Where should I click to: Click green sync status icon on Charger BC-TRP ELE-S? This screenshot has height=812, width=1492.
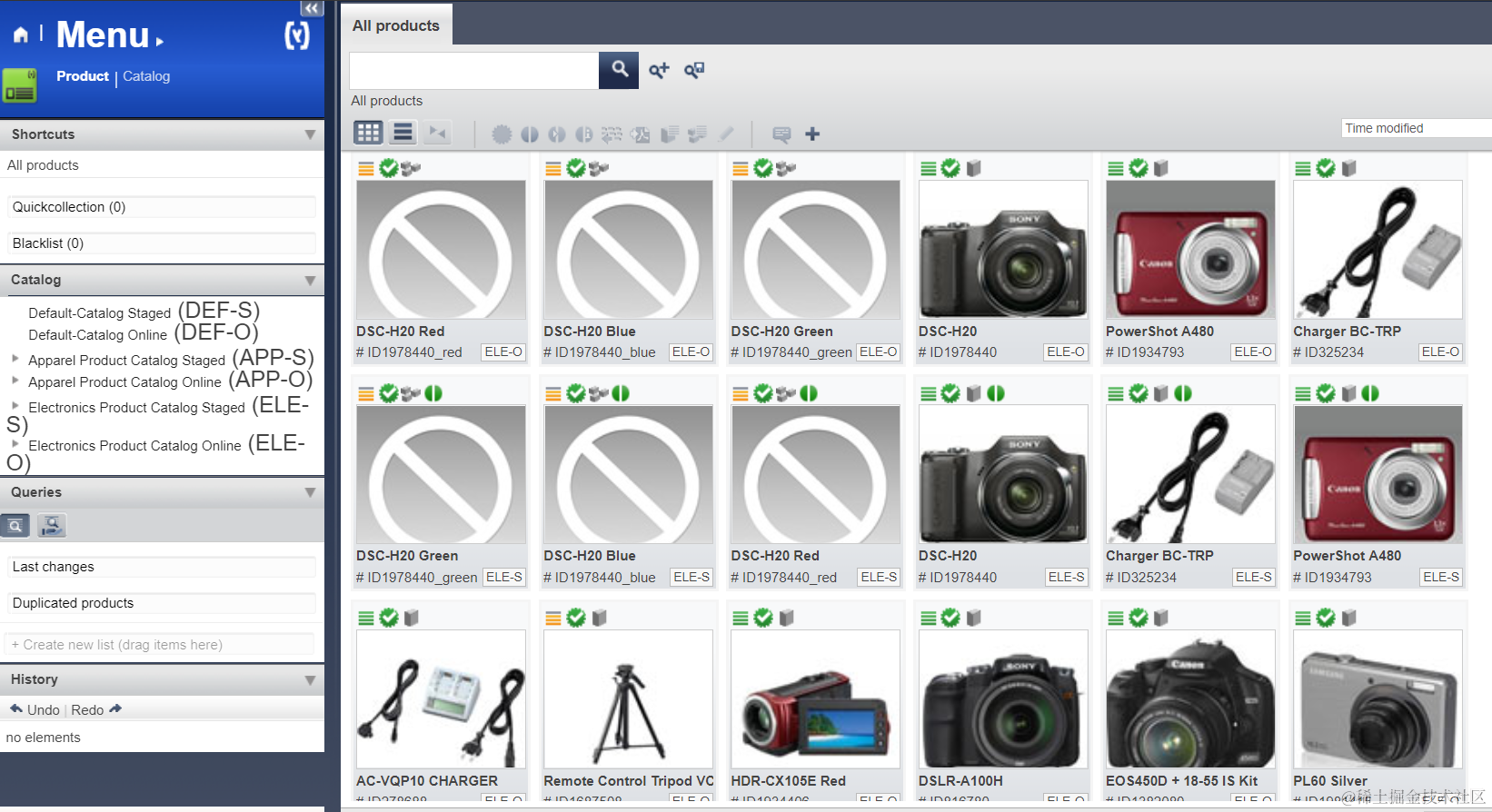tap(1183, 393)
